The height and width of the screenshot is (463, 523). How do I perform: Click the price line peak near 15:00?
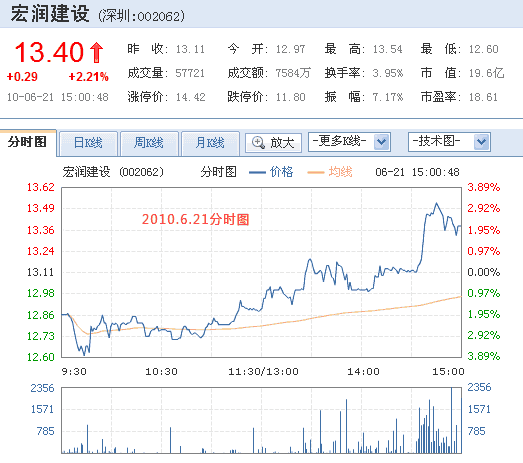[x=436, y=203]
